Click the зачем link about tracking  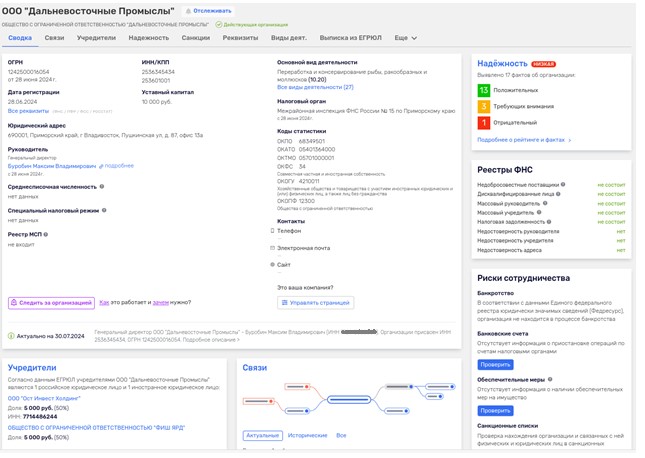click(160, 302)
